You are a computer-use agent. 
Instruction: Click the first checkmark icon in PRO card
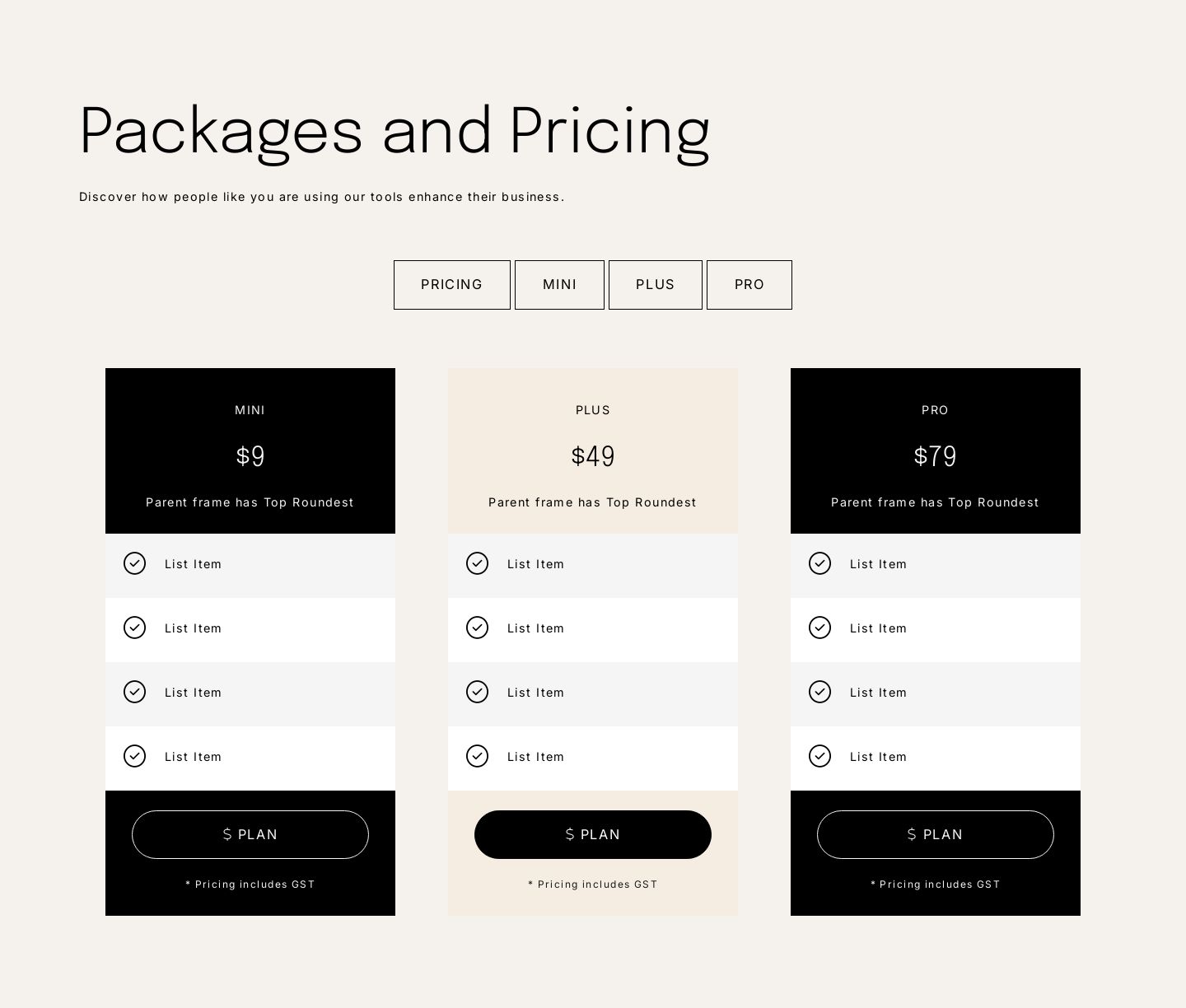click(819, 563)
